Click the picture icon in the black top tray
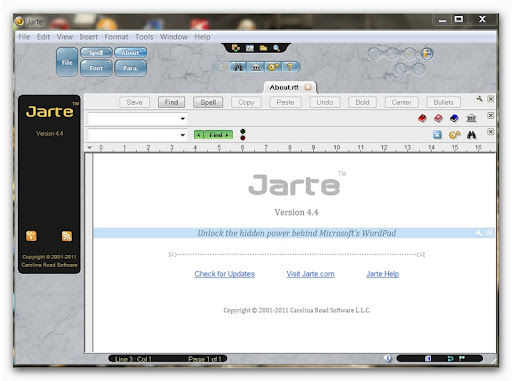The width and height of the screenshot is (512, 381). click(x=250, y=48)
